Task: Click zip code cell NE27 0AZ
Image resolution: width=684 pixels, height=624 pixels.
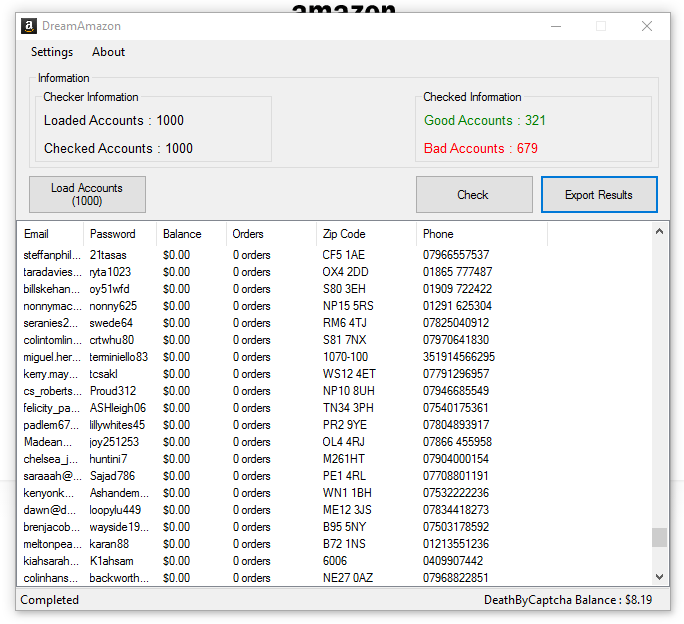Action: click(x=348, y=578)
